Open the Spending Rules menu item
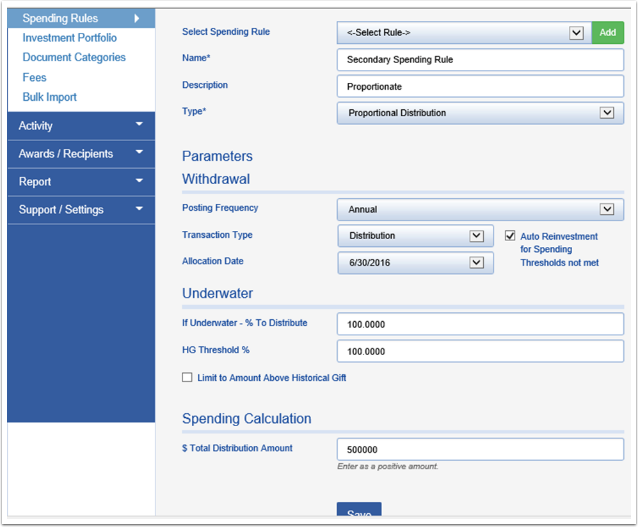Viewport: 638px width, 527px height. (x=81, y=18)
